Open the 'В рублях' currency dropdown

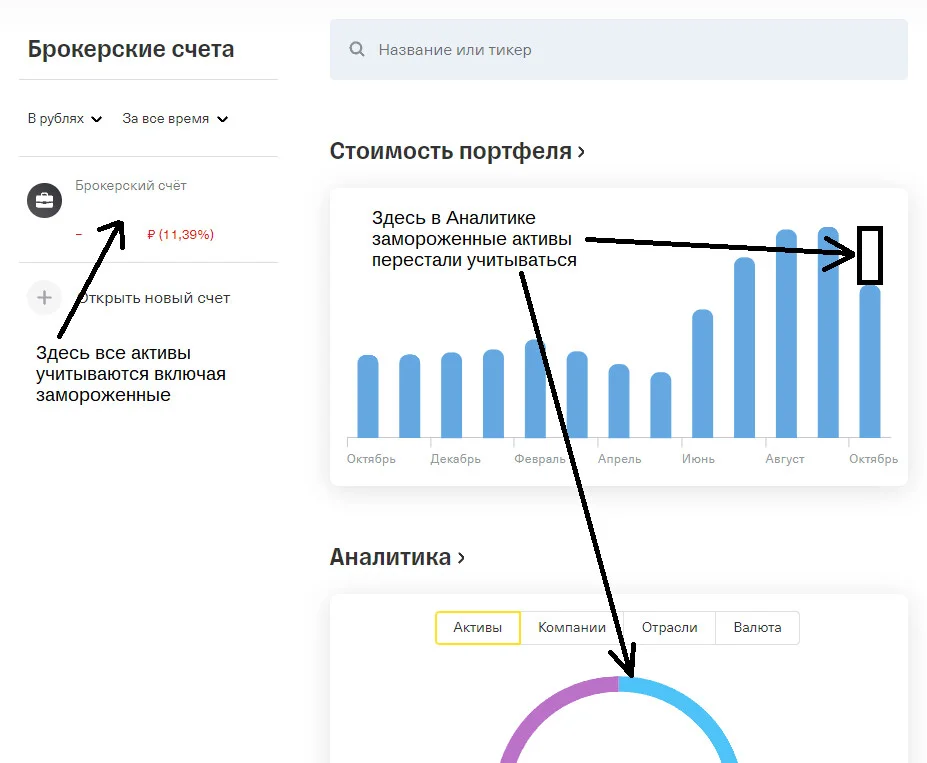pyautogui.click(x=65, y=119)
